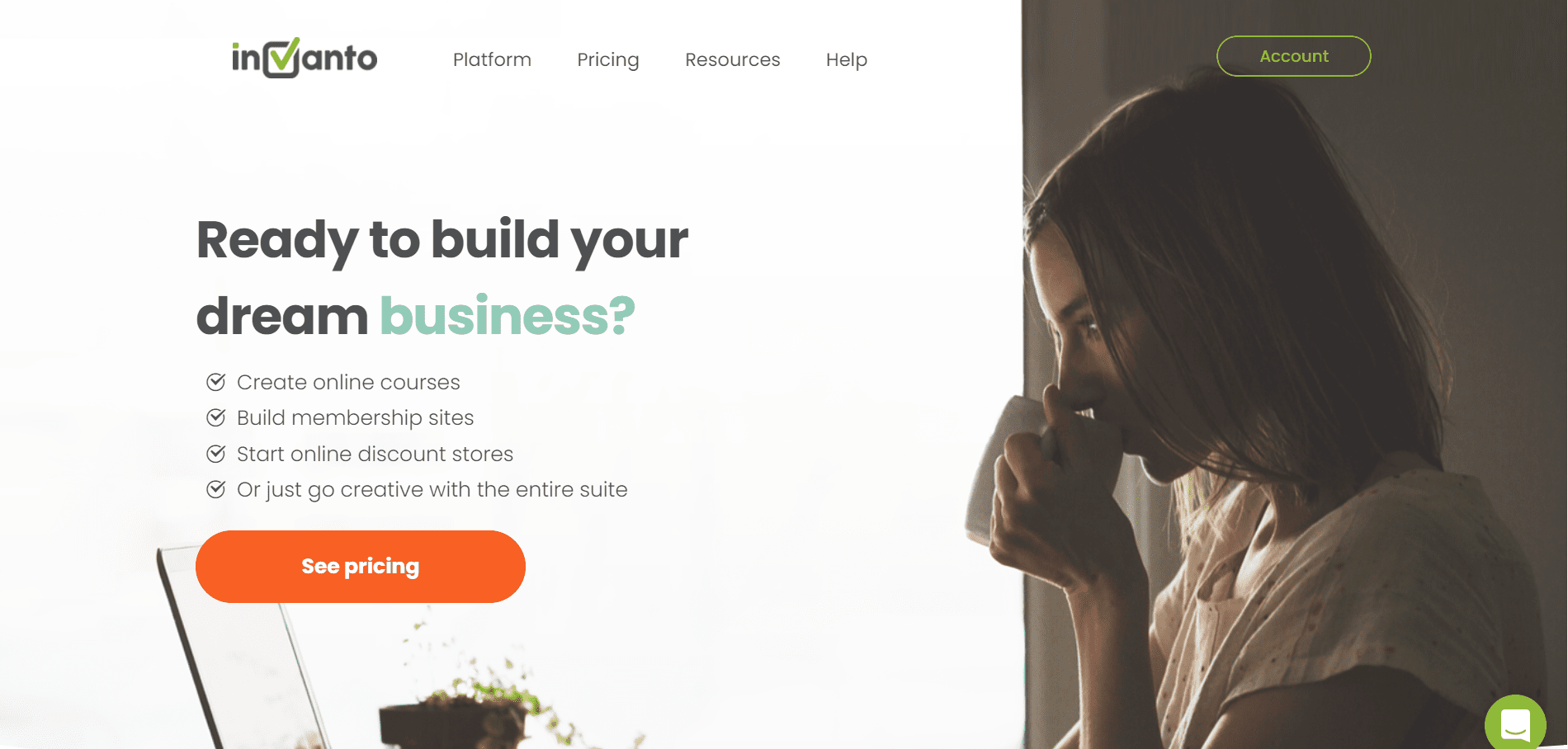Open the chat widget icon
This screenshot has height=749, width=1568.
[1515, 723]
